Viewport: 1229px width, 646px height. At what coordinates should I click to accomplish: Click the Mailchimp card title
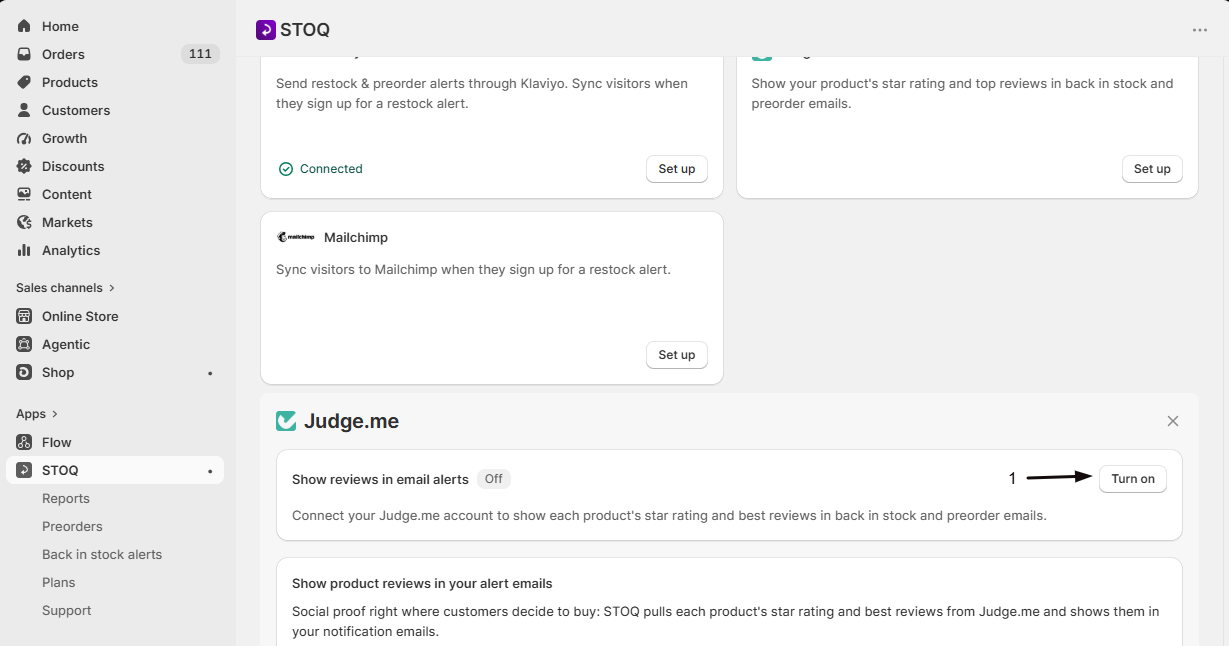click(356, 237)
